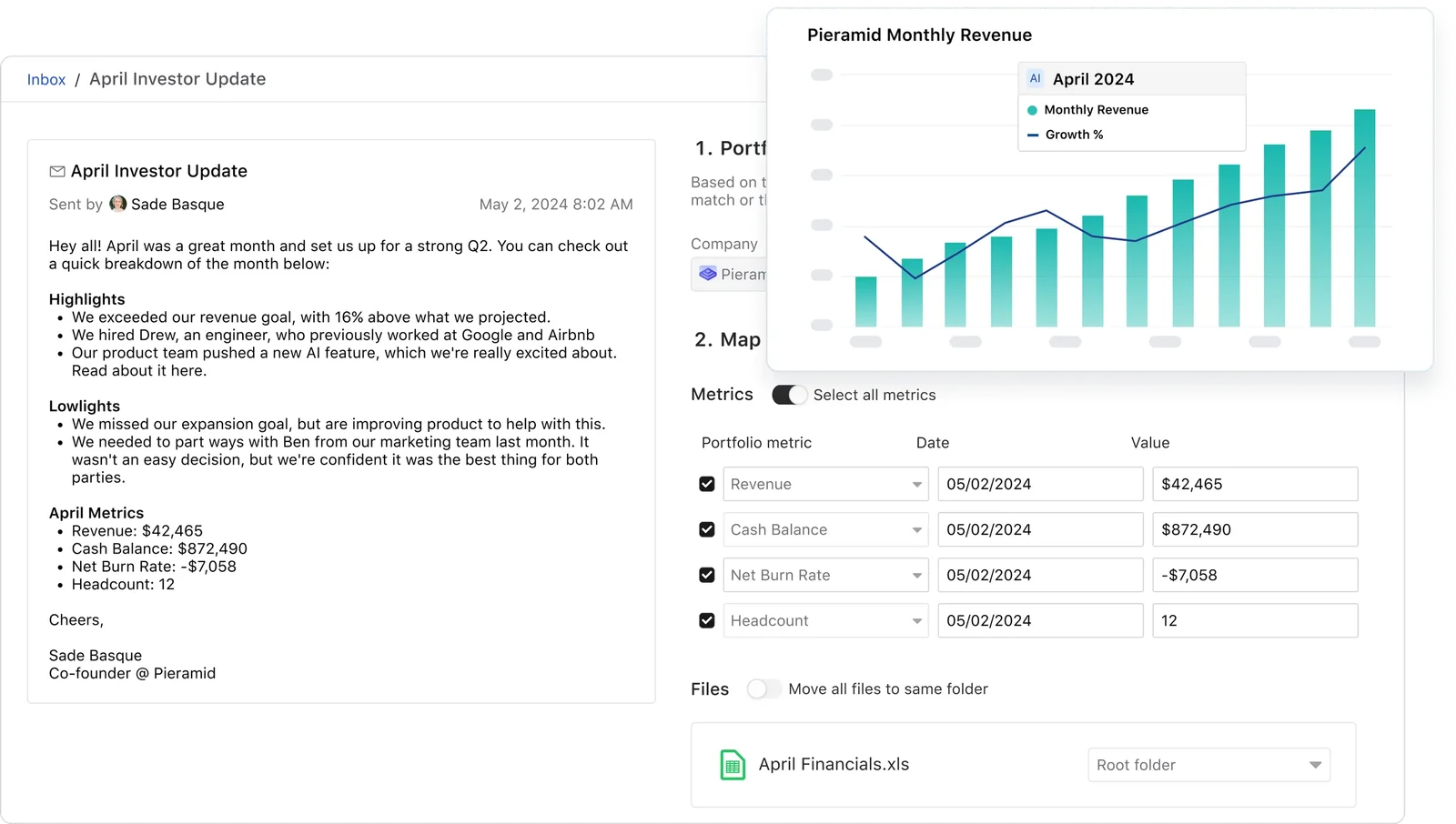Click Sade Basque's avatar photo
Screen dimensions: 1456x824
[118, 204]
